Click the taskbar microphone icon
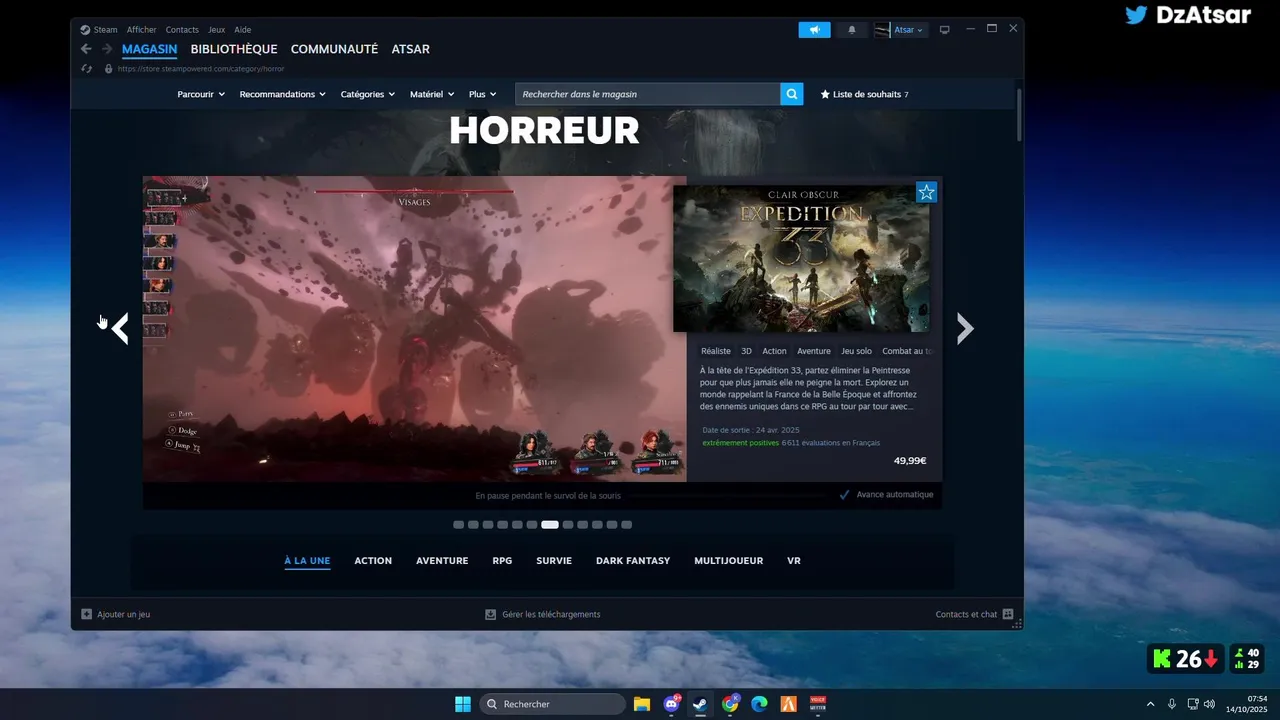The height and width of the screenshot is (720, 1280). [1172, 704]
